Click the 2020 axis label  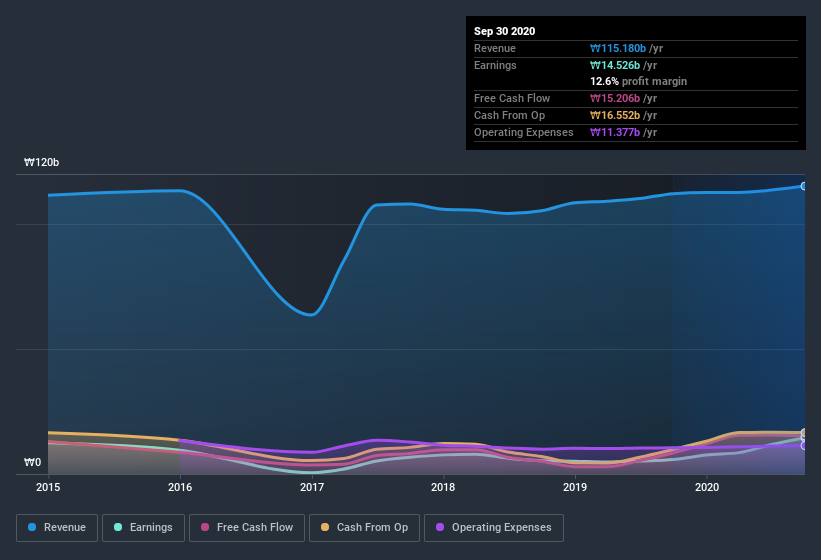click(707, 487)
